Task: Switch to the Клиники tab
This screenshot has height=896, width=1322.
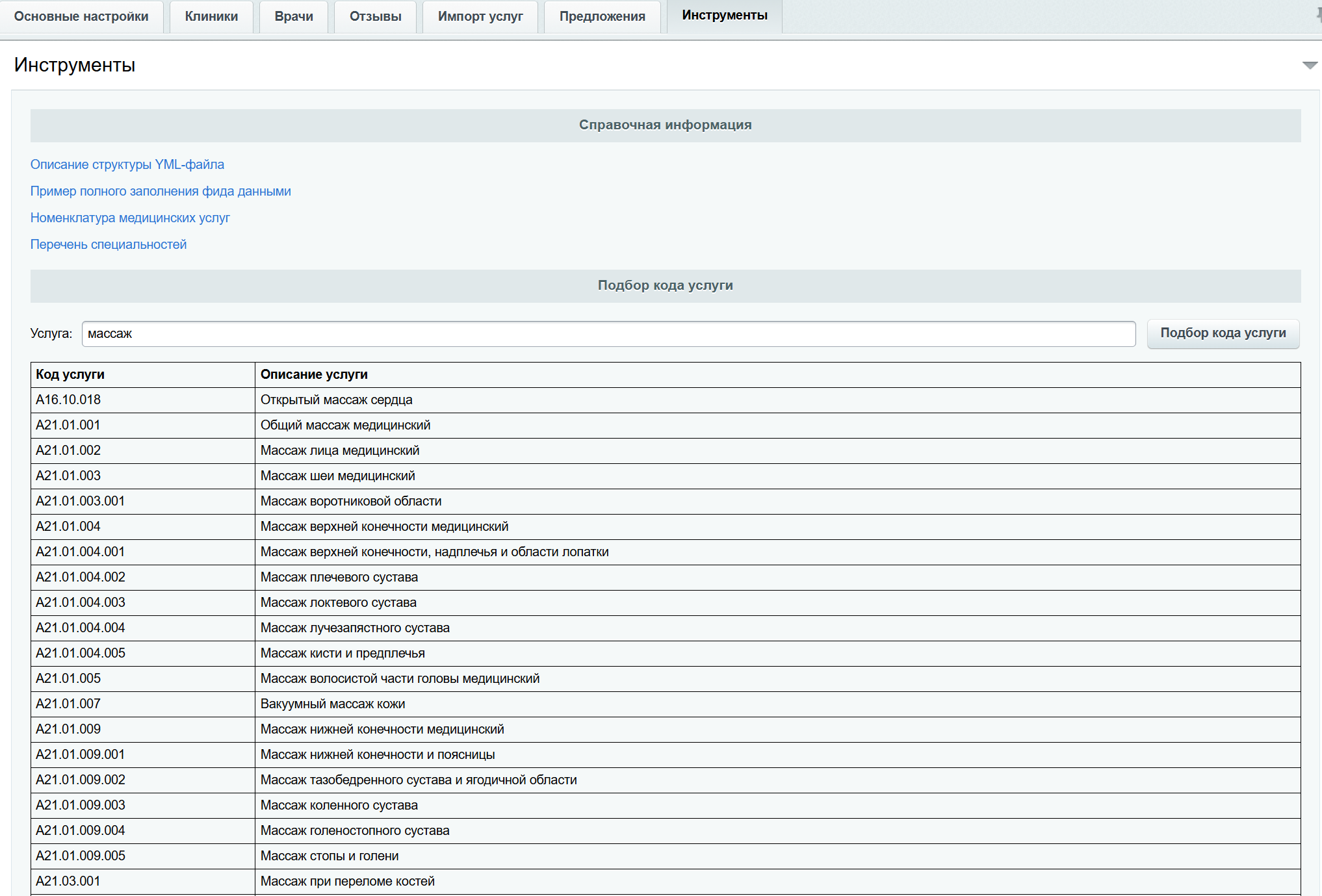Action: (211, 16)
